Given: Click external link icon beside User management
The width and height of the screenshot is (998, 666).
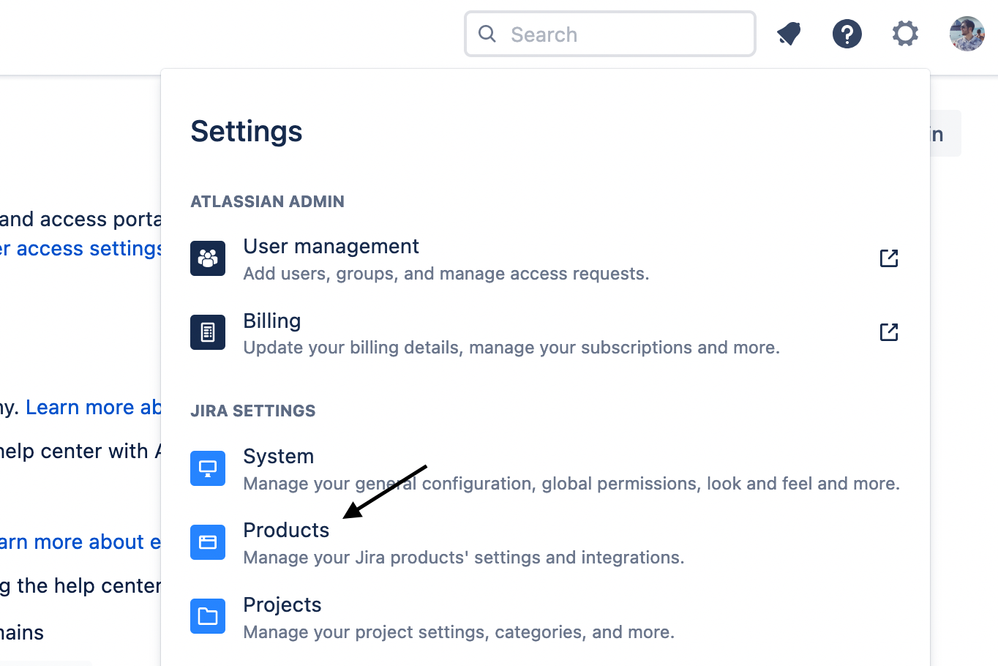Looking at the screenshot, I should [x=889, y=258].
